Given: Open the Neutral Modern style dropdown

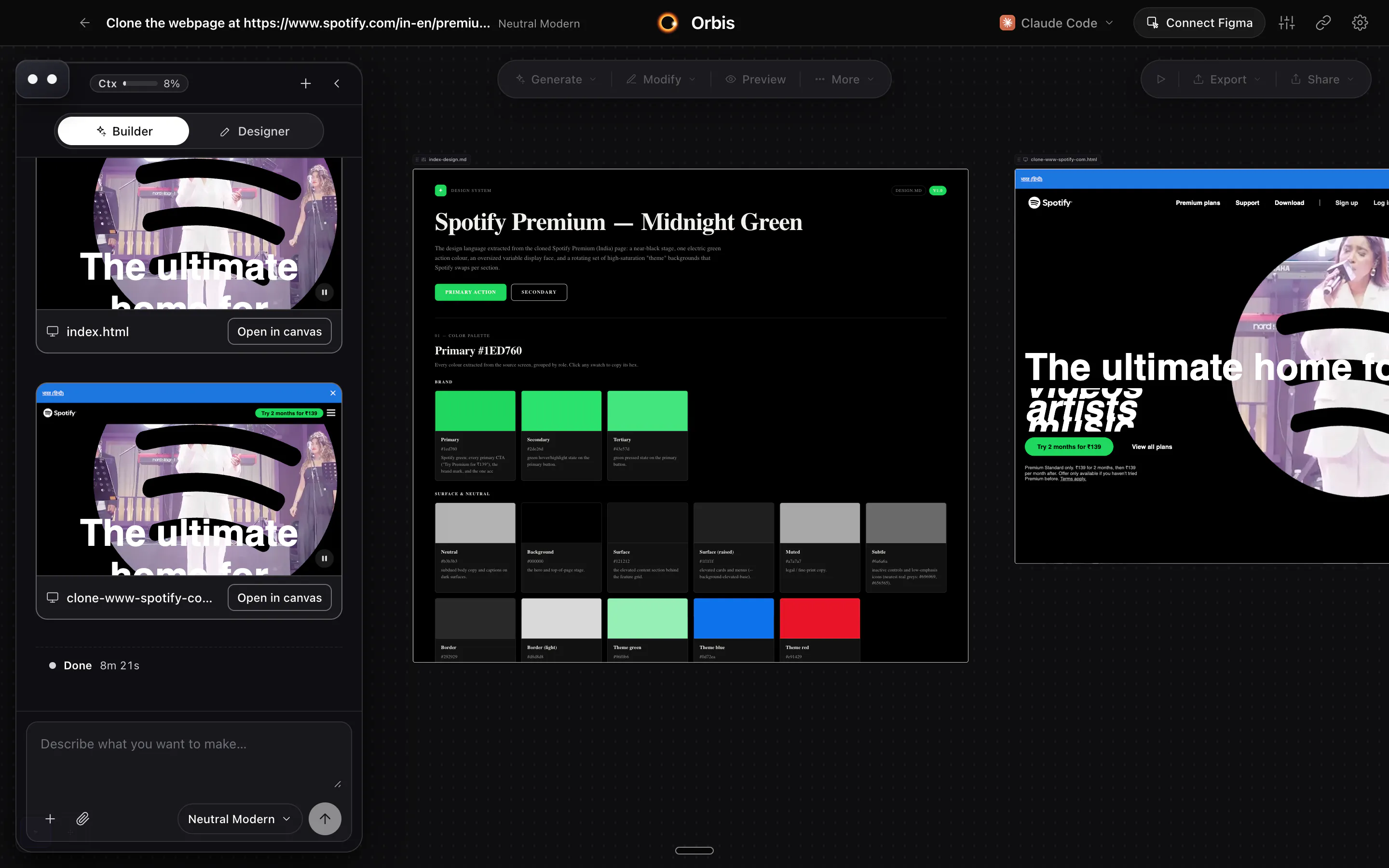Looking at the screenshot, I should 239,819.
